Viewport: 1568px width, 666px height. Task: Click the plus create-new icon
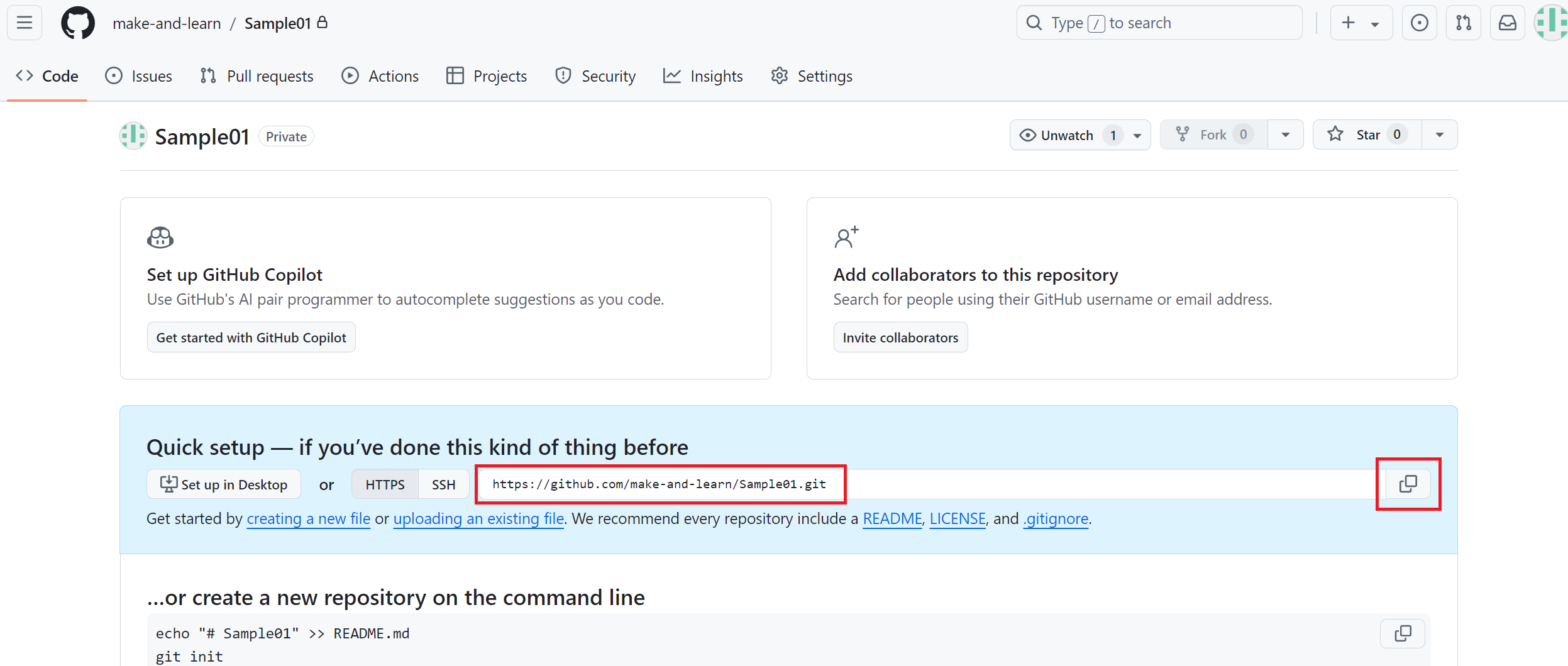coord(1348,23)
